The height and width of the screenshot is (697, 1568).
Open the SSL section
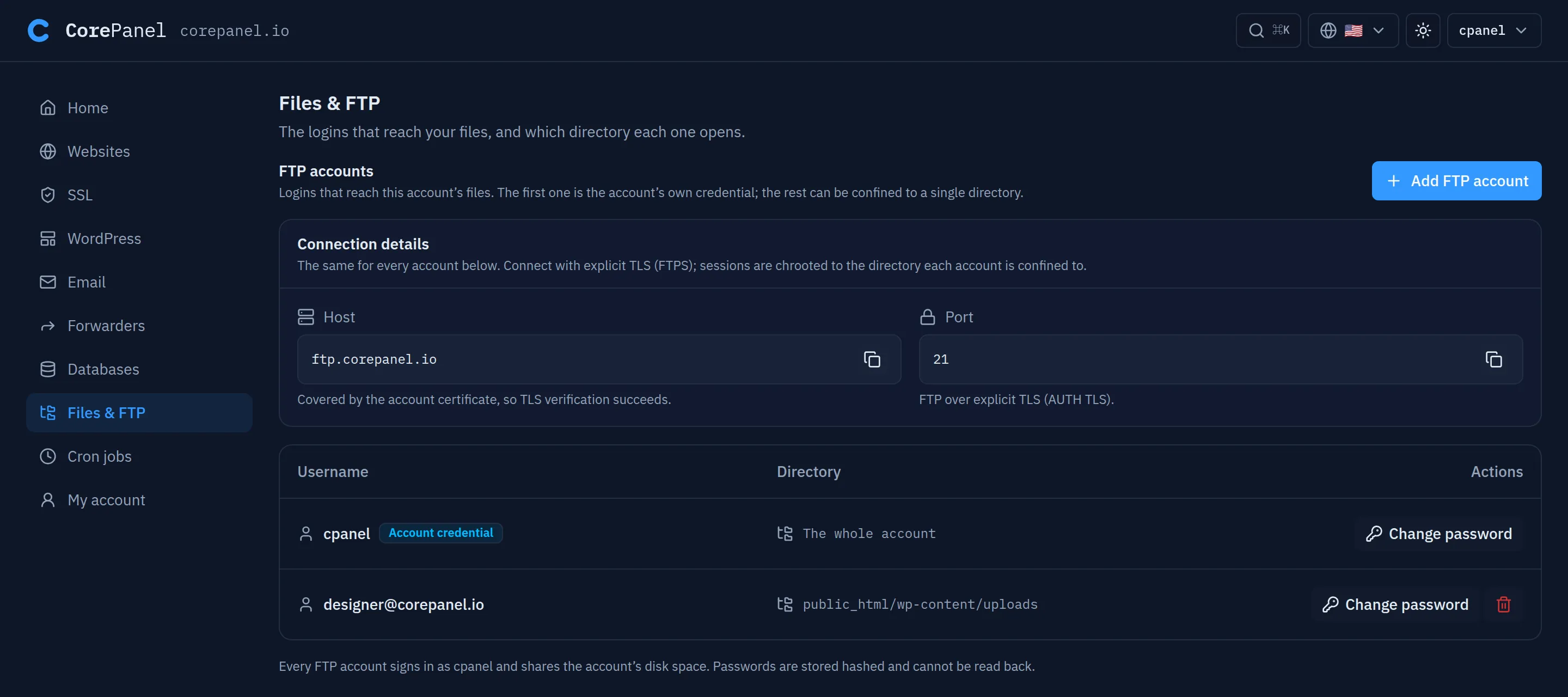[x=139, y=195]
